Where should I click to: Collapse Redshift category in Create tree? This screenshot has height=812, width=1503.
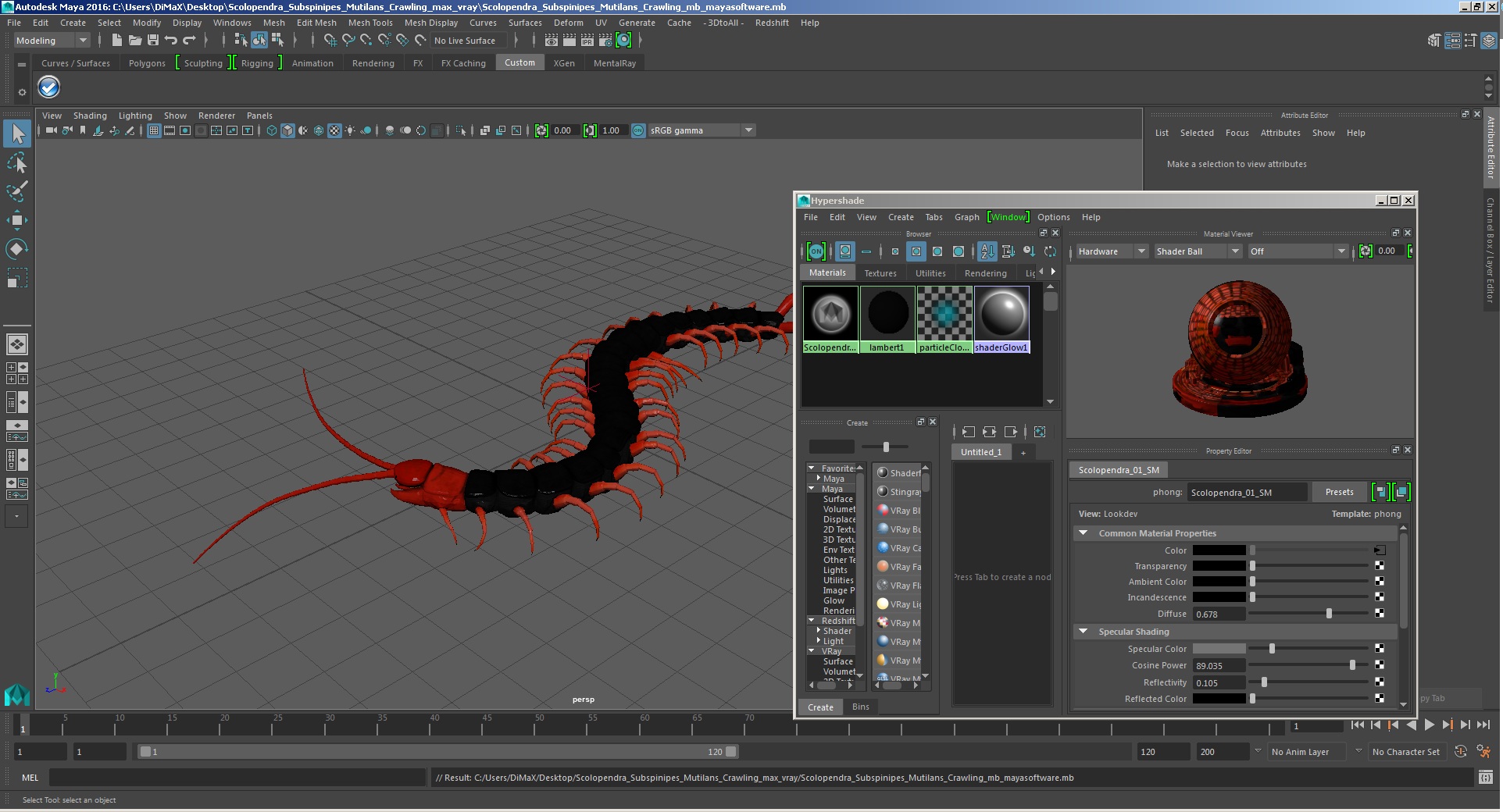[812, 621]
